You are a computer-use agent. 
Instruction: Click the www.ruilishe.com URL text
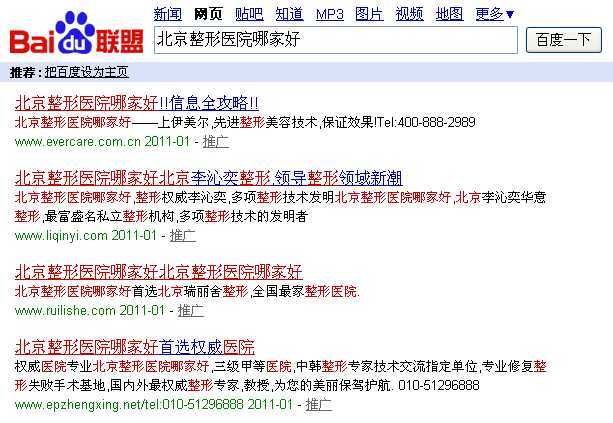[x=65, y=310]
